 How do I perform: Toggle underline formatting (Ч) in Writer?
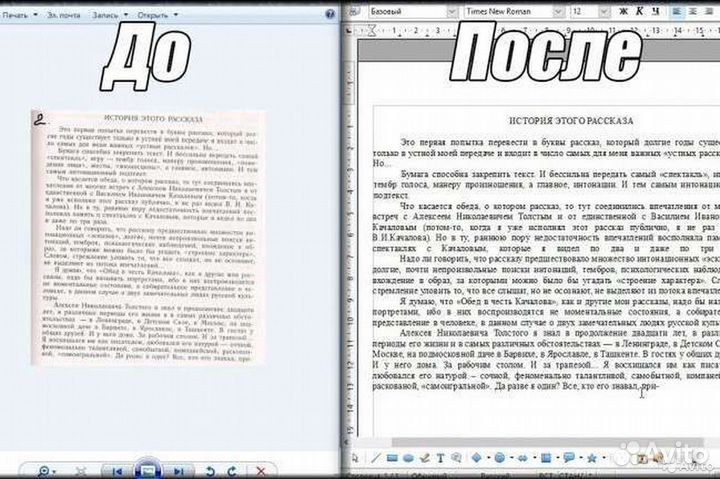[x=655, y=11]
